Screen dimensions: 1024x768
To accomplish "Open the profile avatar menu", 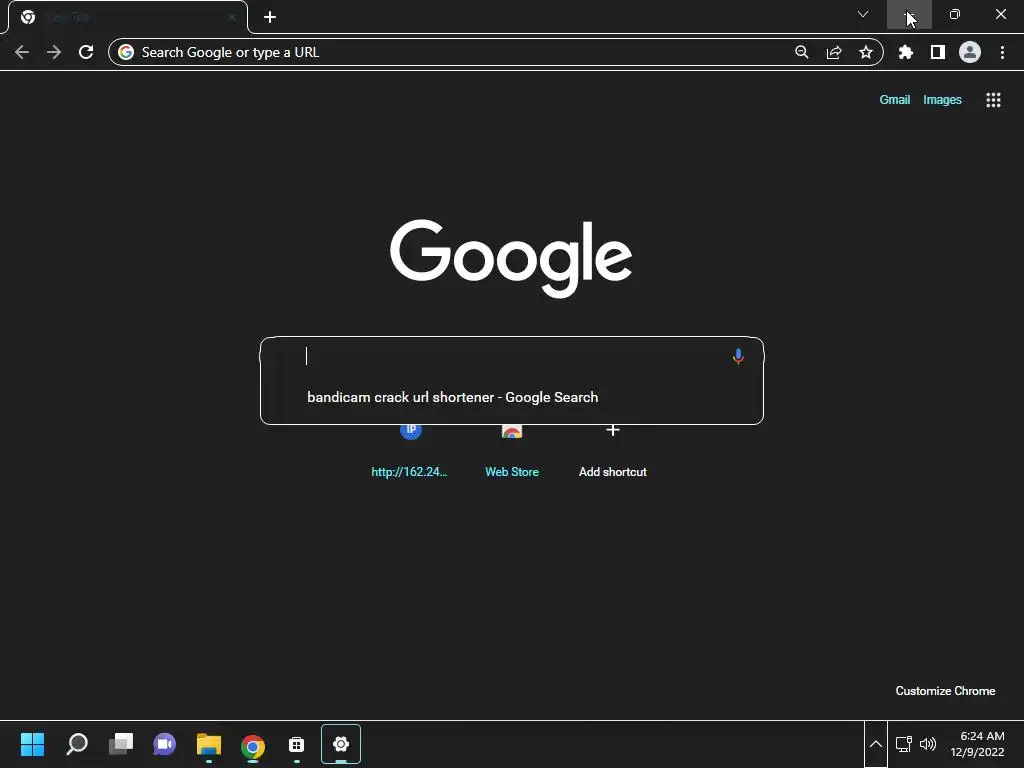I will tap(970, 52).
